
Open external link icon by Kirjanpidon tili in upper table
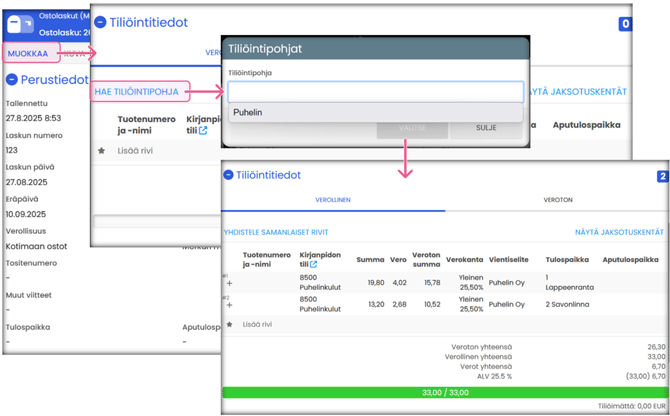tap(203, 130)
